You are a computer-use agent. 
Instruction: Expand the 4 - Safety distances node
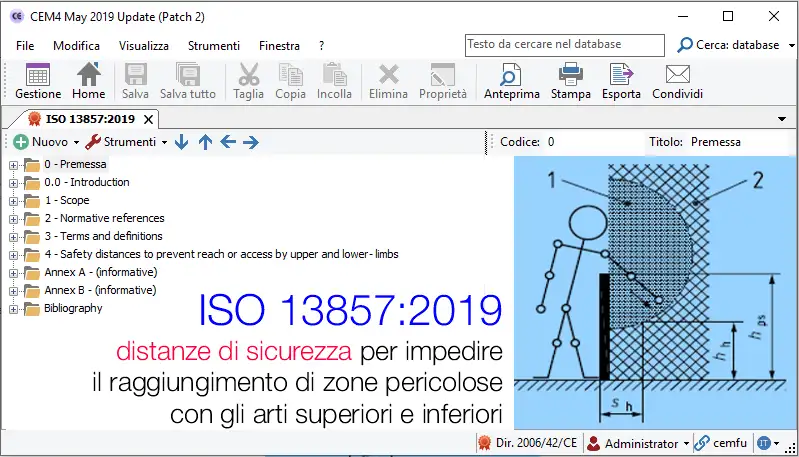[x=13, y=255]
